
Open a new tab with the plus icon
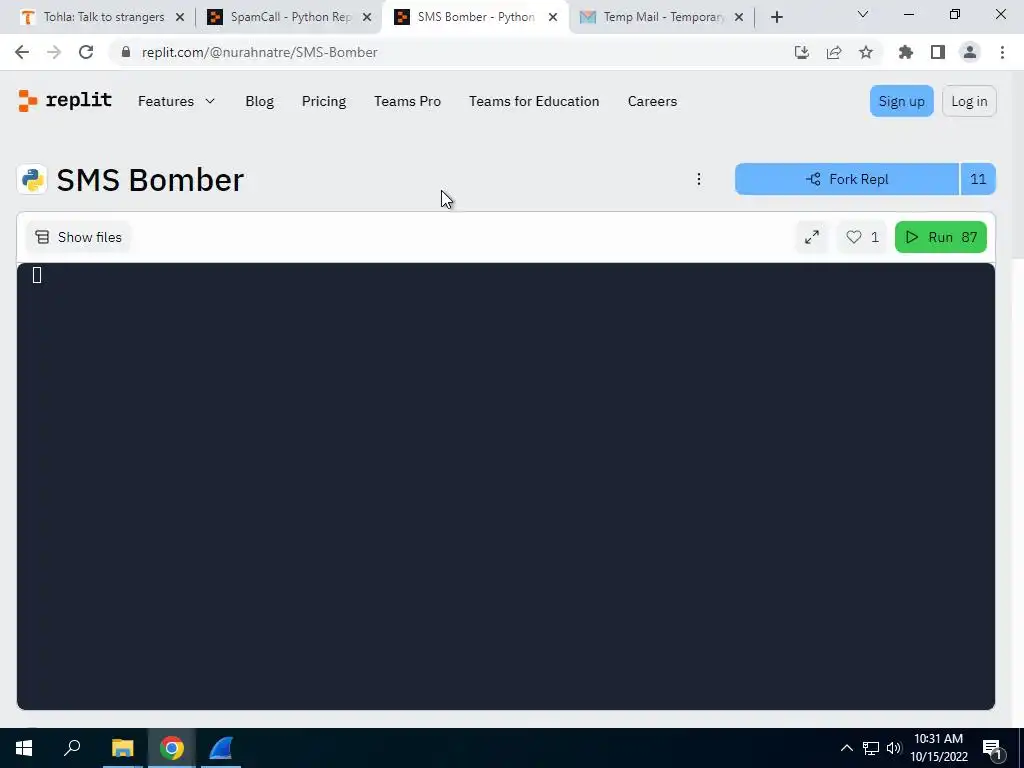point(776,17)
